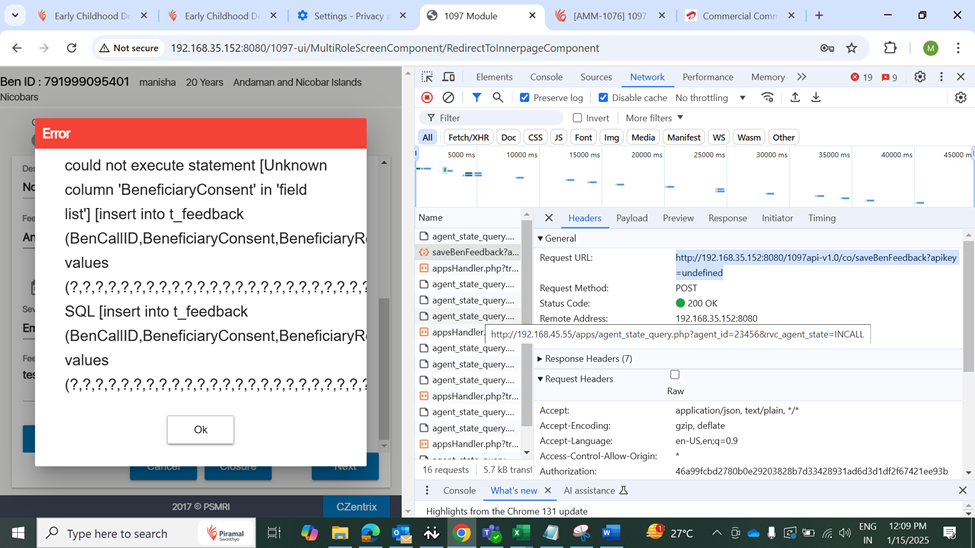Open the More filters dropdown
975x548 pixels.
(x=654, y=118)
